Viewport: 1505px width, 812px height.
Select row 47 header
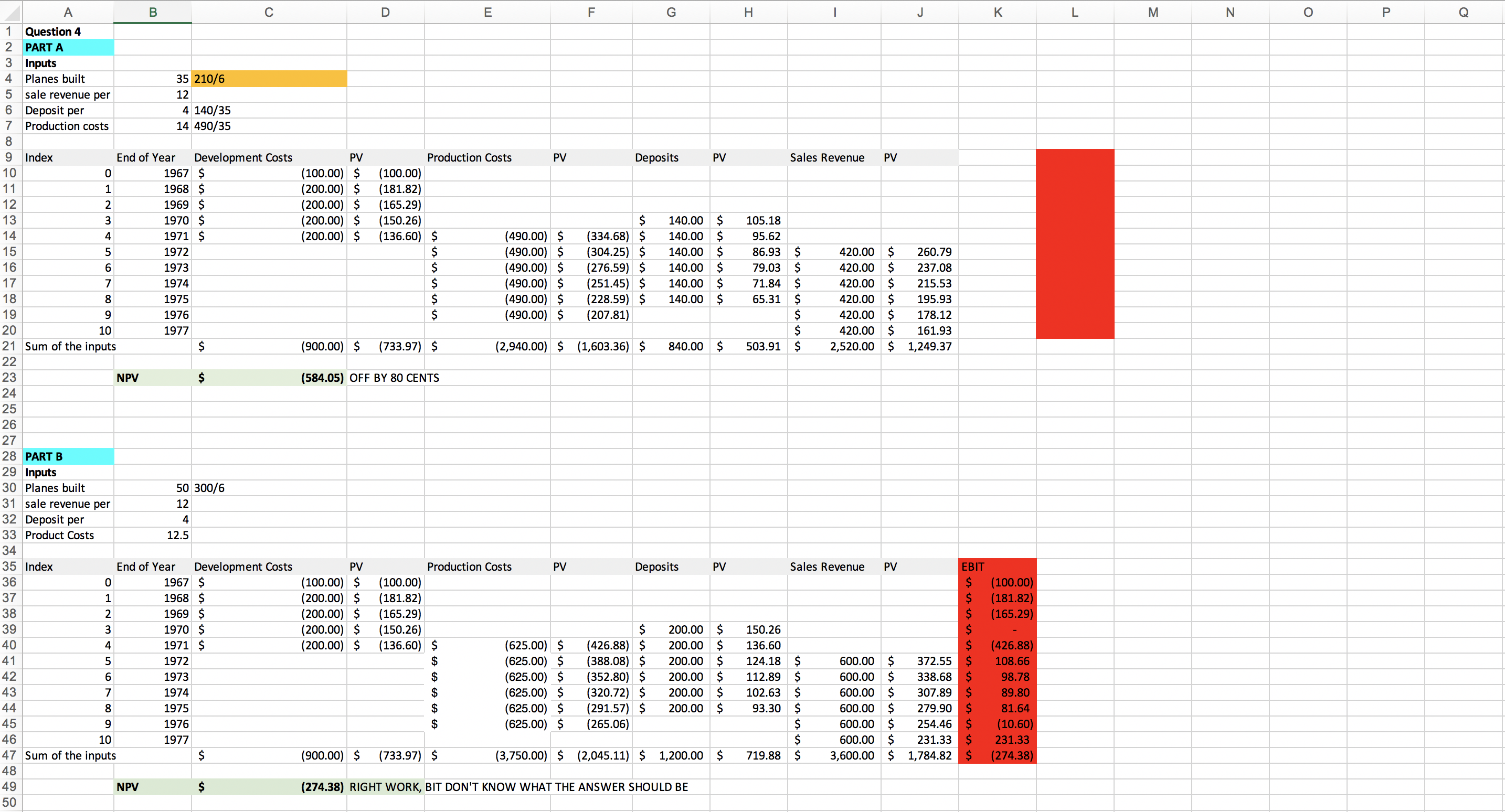pyautogui.click(x=9, y=755)
